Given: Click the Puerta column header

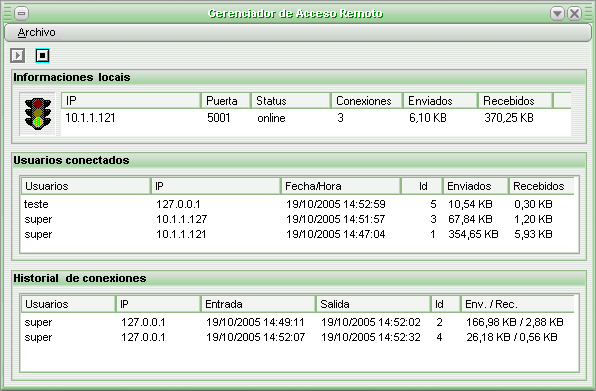Looking at the screenshot, I should click(x=226, y=101).
